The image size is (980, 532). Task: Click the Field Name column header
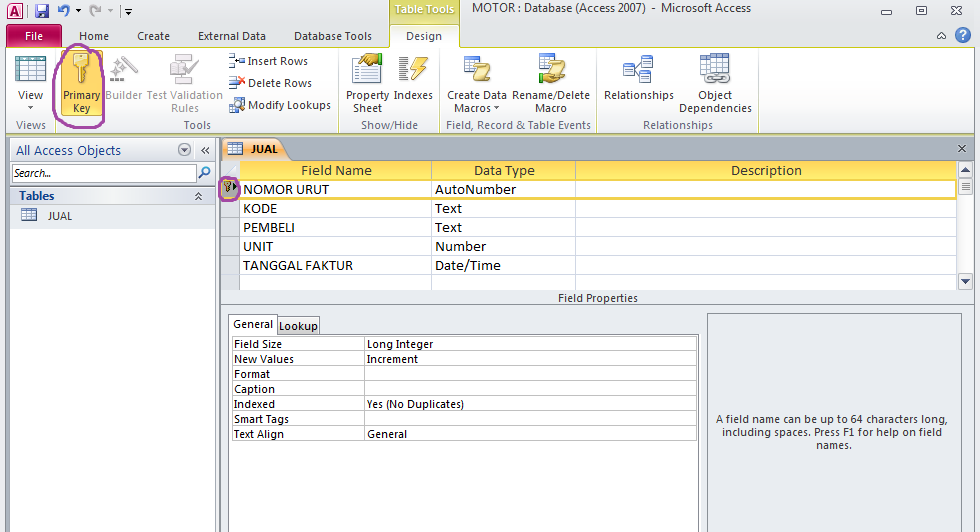(336, 170)
